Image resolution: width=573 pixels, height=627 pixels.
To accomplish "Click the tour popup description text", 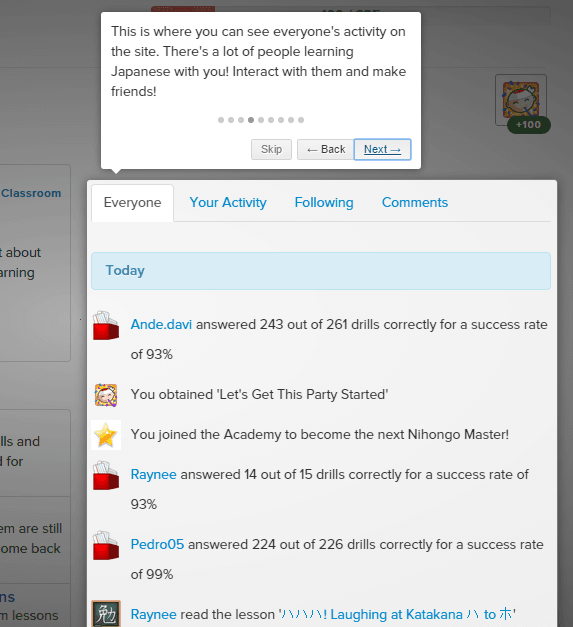I will pyautogui.click(x=258, y=61).
